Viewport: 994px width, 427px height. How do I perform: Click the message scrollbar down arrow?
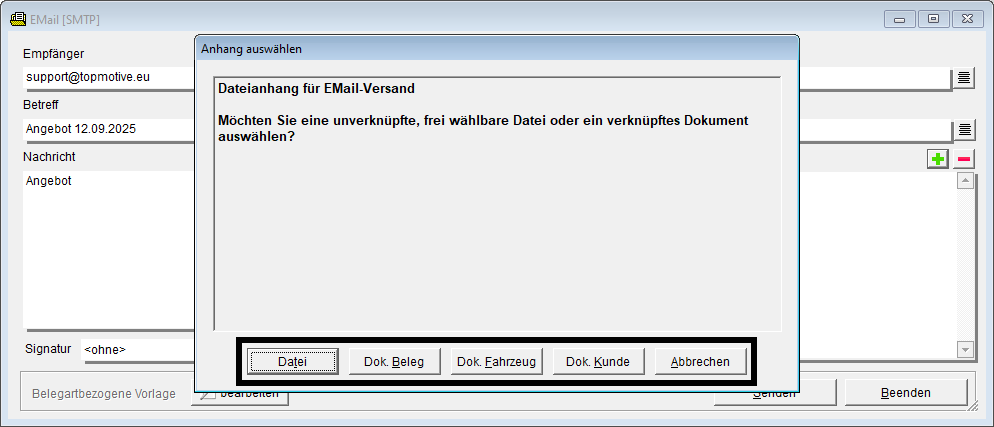click(965, 349)
